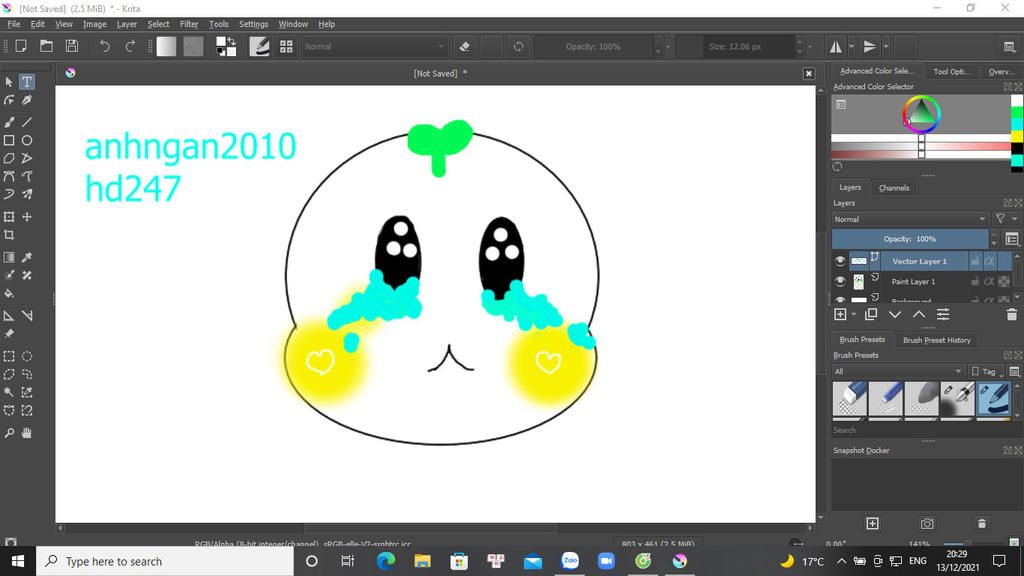Open the Layers blending mode Normal dropdown
The height and width of the screenshot is (576, 1024).
pos(910,219)
